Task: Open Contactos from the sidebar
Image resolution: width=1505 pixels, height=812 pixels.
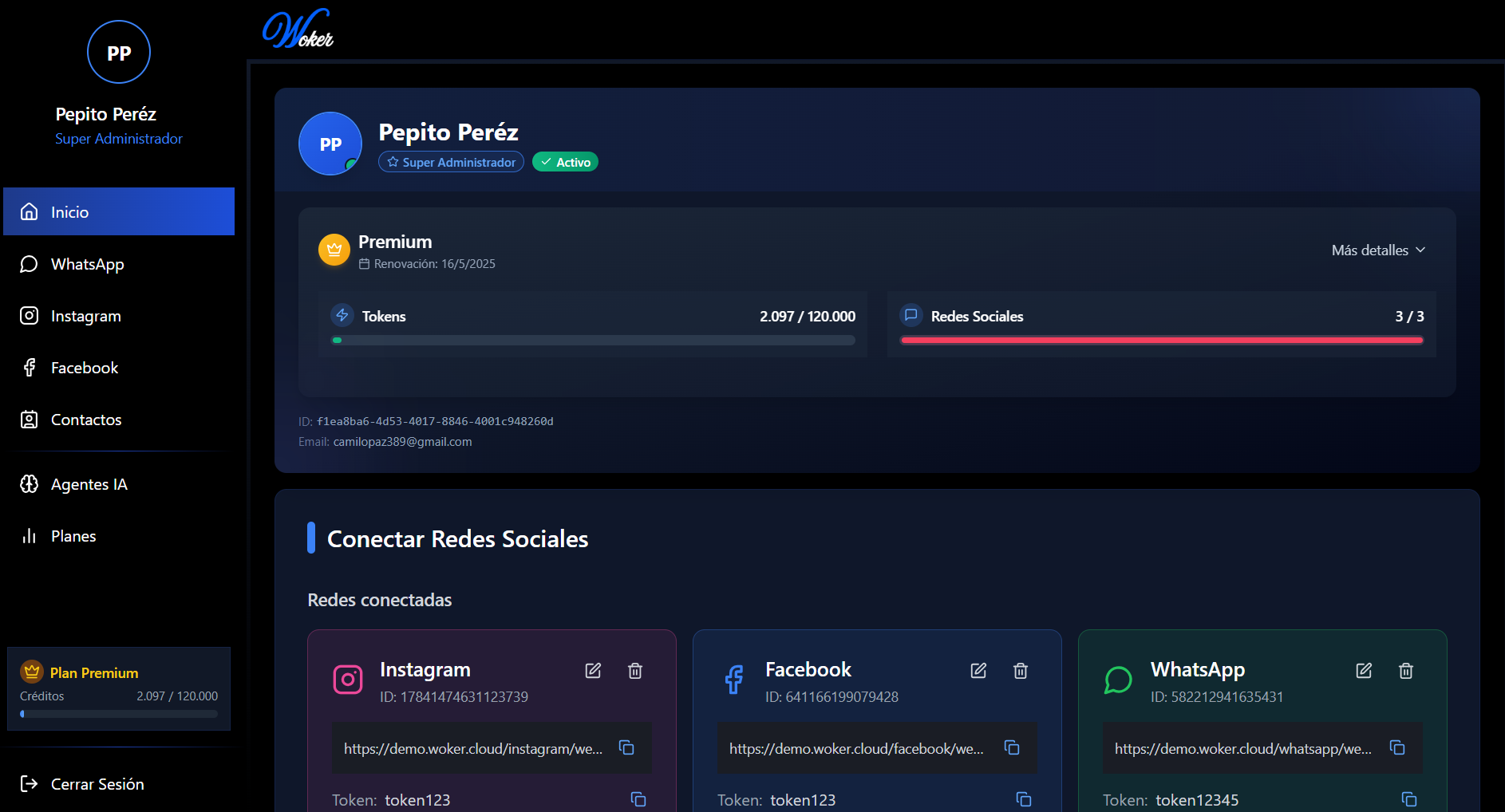Action: click(86, 419)
